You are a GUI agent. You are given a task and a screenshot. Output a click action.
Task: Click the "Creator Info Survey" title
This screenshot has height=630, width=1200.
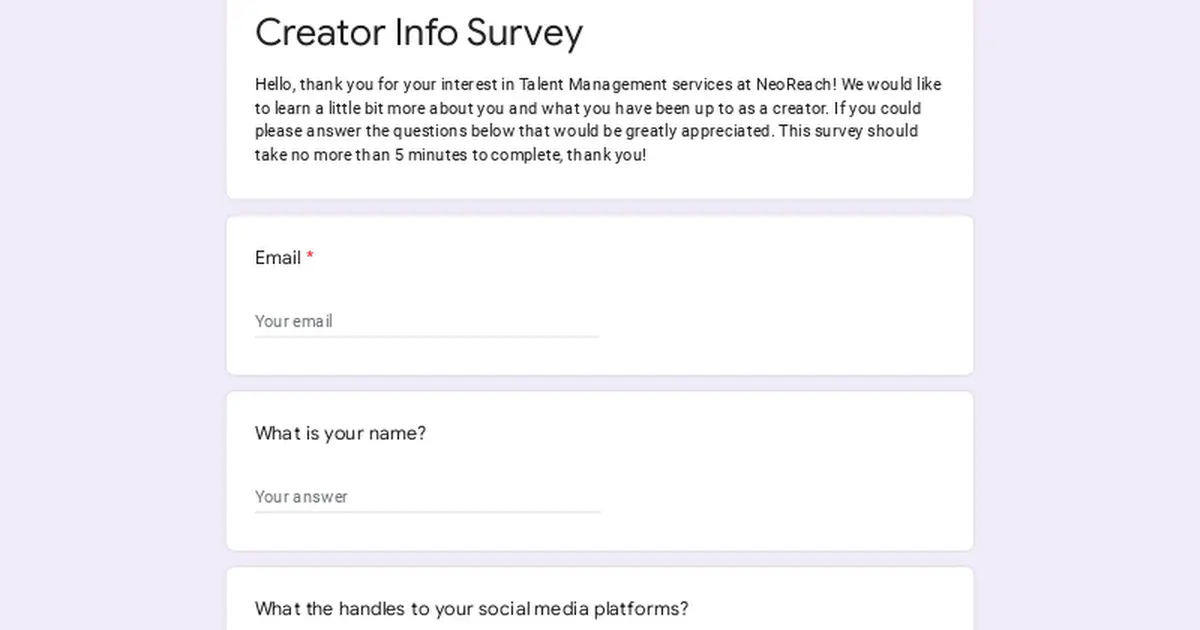(419, 33)
